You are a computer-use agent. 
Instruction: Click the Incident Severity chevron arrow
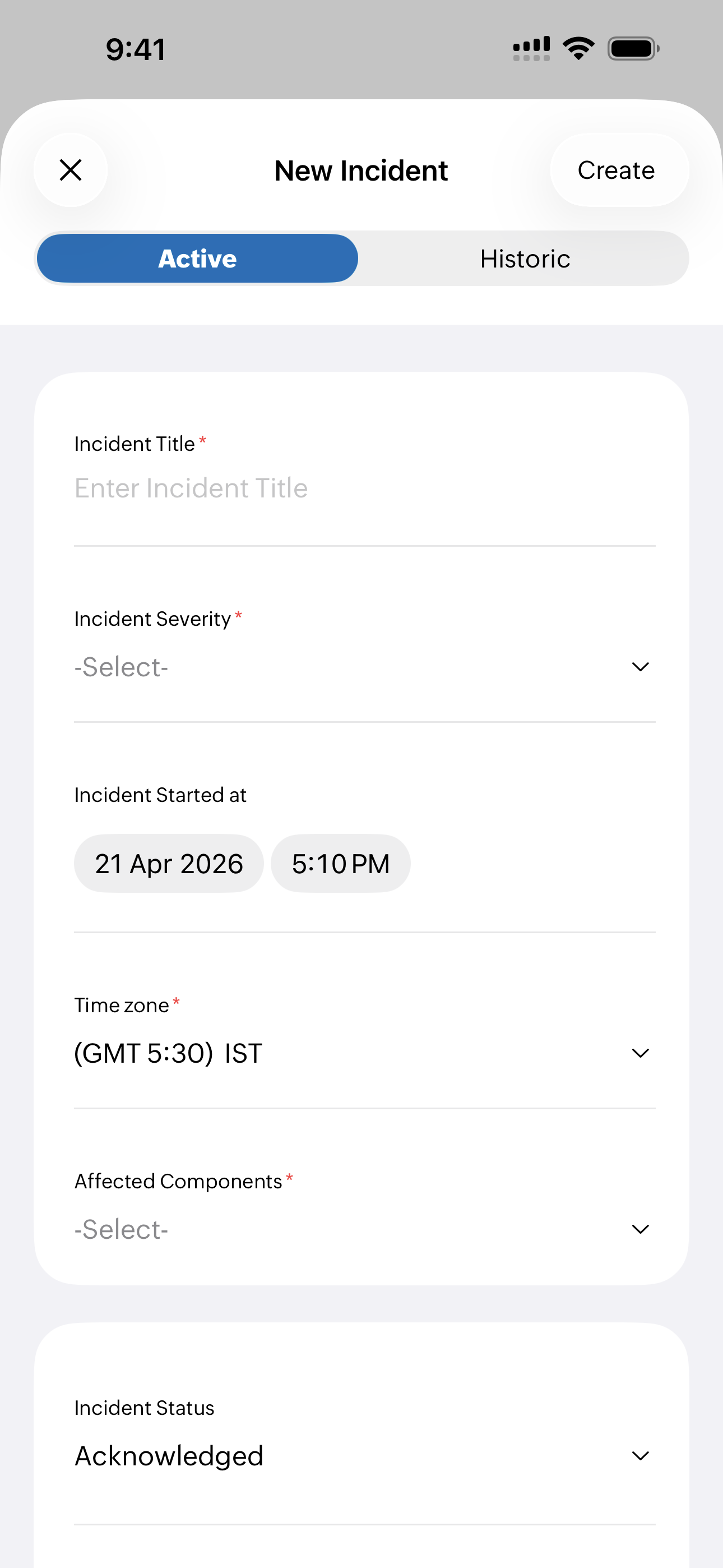640,667
